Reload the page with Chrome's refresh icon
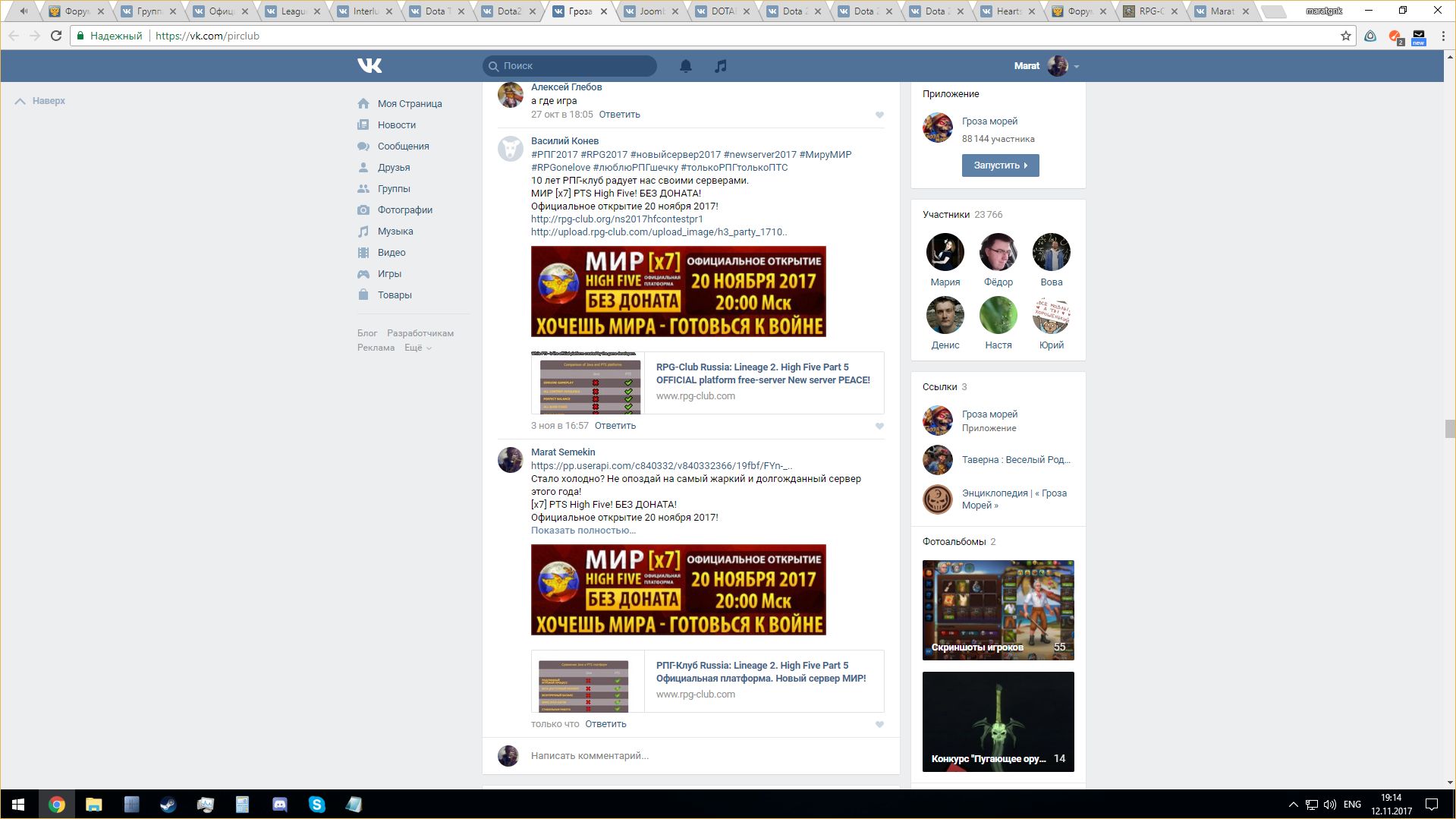Image resolution: width=1456 pixels, height=819 pixels. [55, 36]
